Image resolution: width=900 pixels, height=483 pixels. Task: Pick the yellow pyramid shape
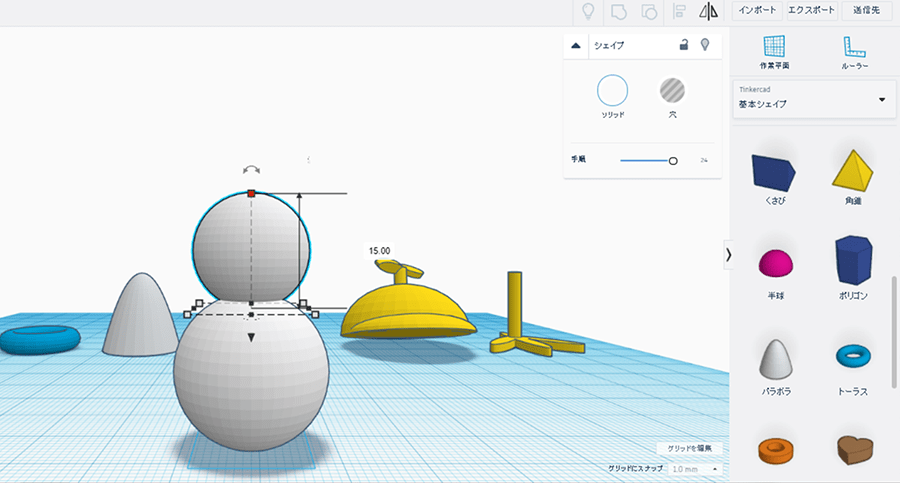[852, 170]
